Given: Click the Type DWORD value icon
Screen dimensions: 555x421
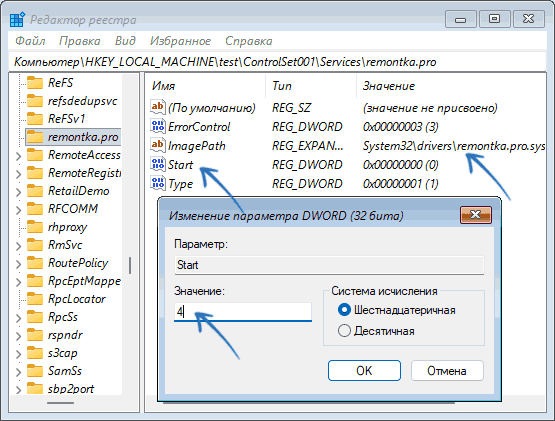Looking at the screenshot, I should tap(158, 183).
